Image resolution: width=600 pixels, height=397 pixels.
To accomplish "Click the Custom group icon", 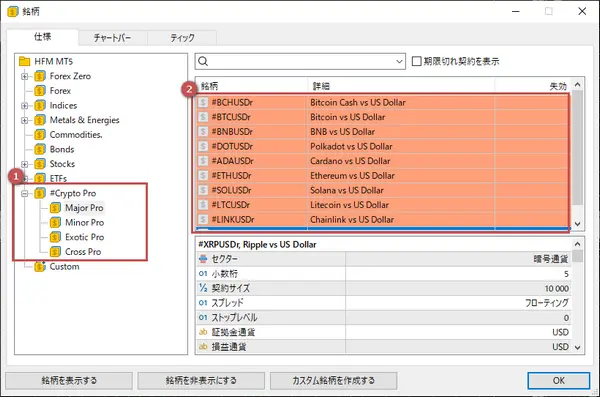I will point(40,266).
